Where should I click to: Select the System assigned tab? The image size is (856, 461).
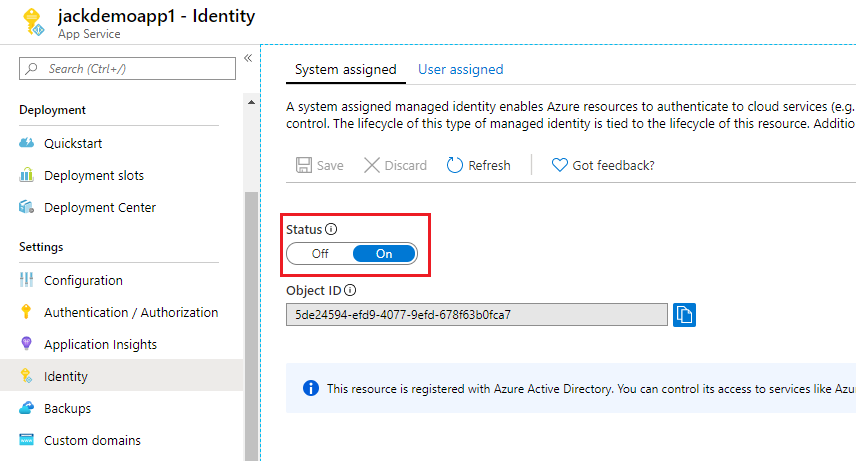point(345,69)
